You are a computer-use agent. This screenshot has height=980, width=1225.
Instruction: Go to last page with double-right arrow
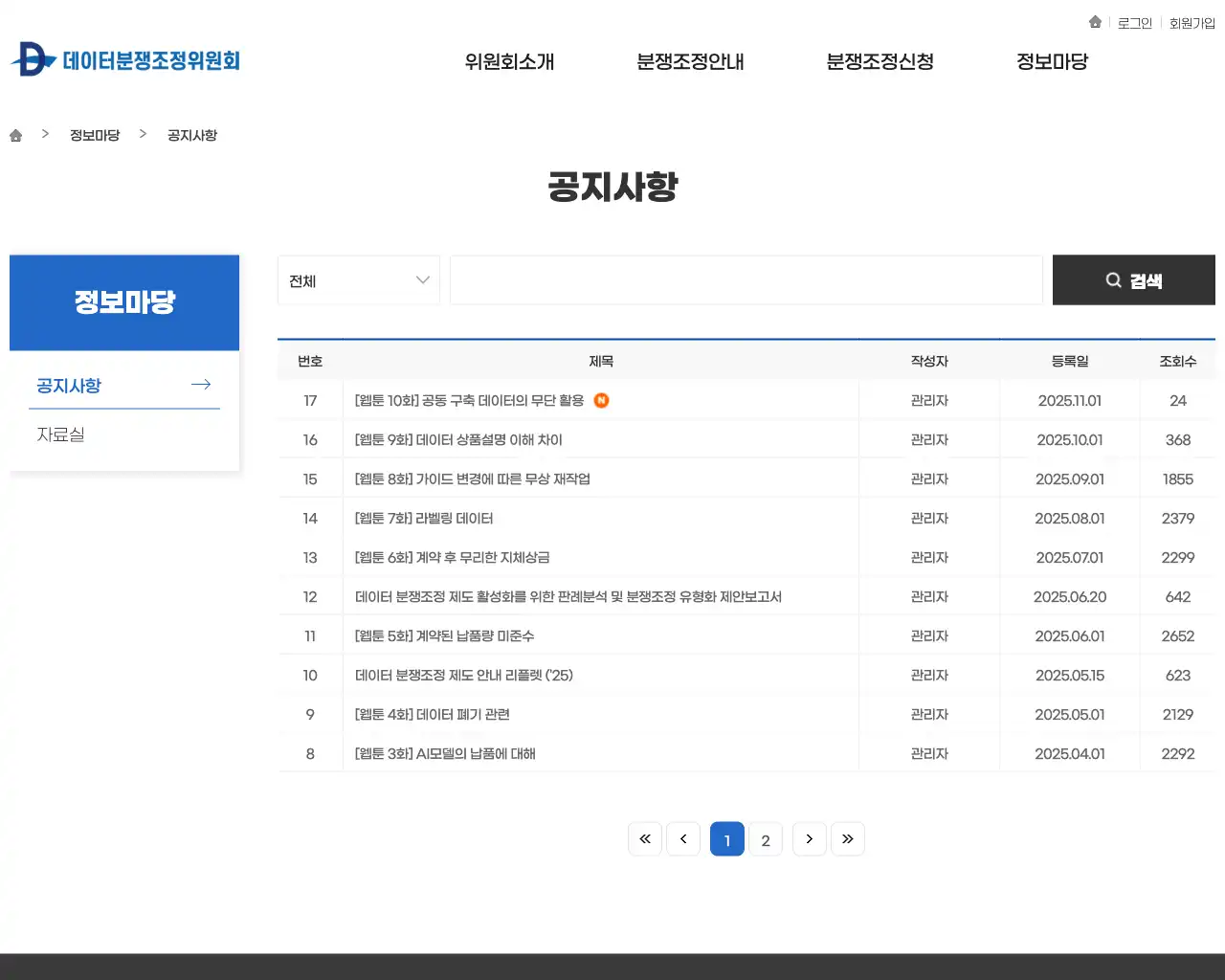pyautogui.click(x=848, y=838)
